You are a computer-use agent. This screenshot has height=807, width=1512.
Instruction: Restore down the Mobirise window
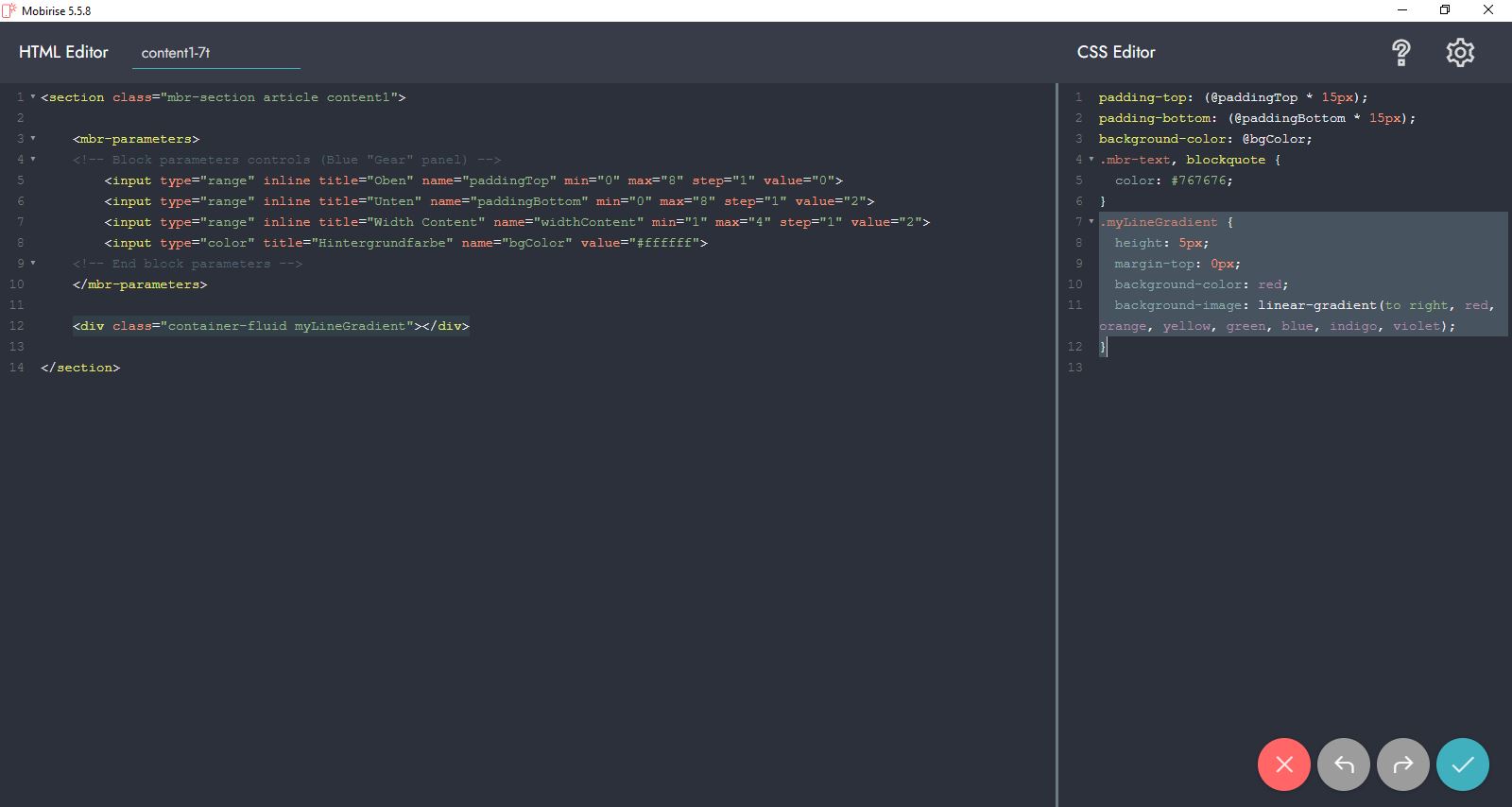(x=1444, y=10)
